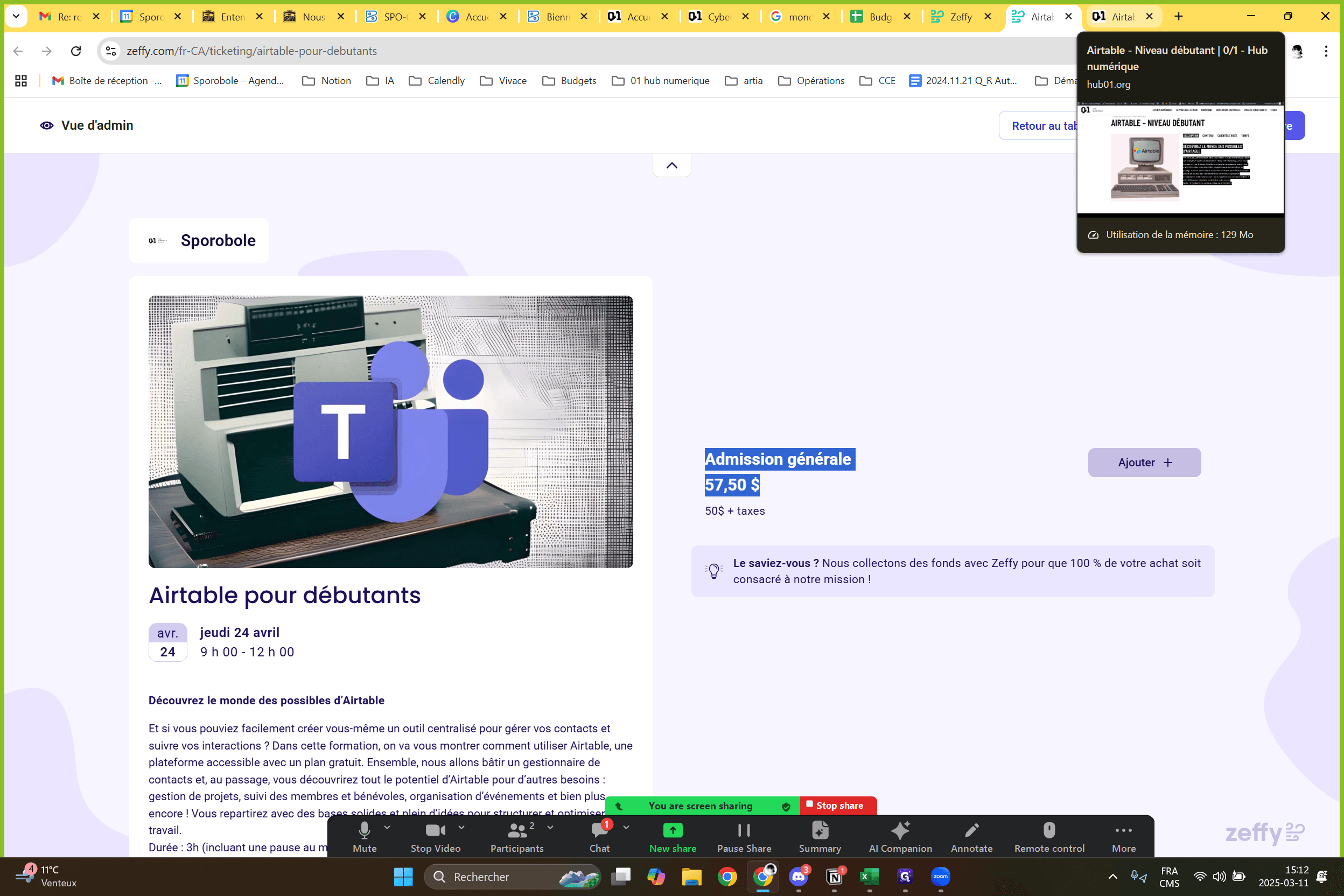Expand the Zoom audio options arrow
This screenshot has width=1344, height=896.
[x=387, y=827]
